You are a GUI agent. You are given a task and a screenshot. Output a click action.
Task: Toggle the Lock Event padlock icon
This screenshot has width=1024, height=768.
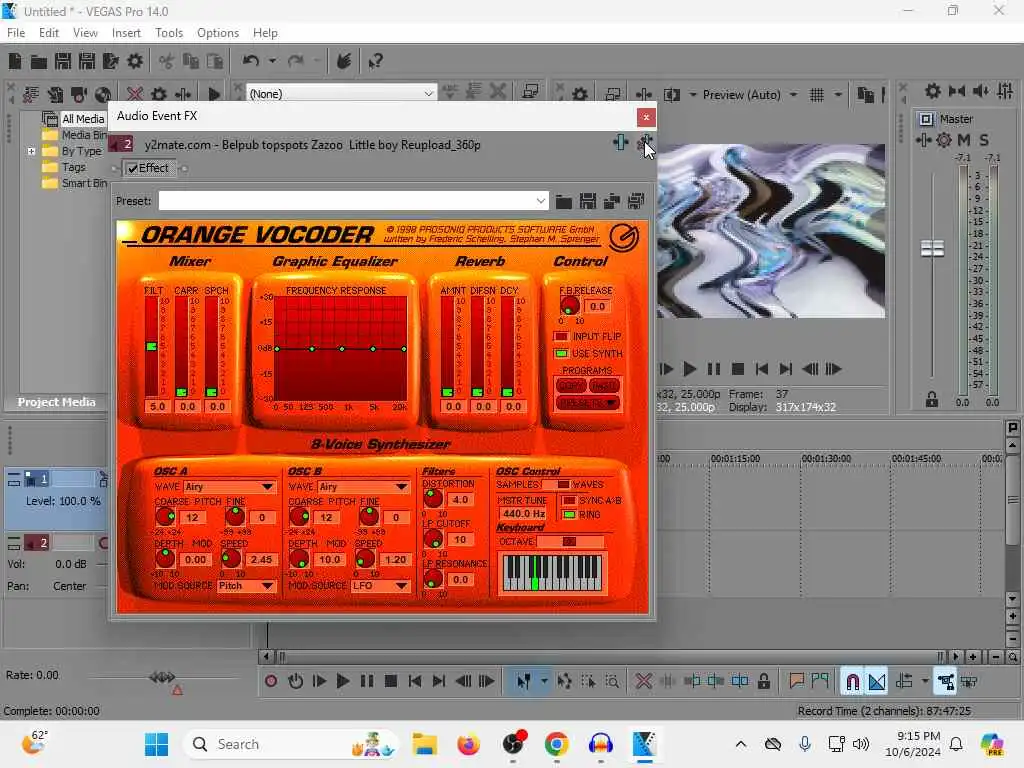[763, 681]
